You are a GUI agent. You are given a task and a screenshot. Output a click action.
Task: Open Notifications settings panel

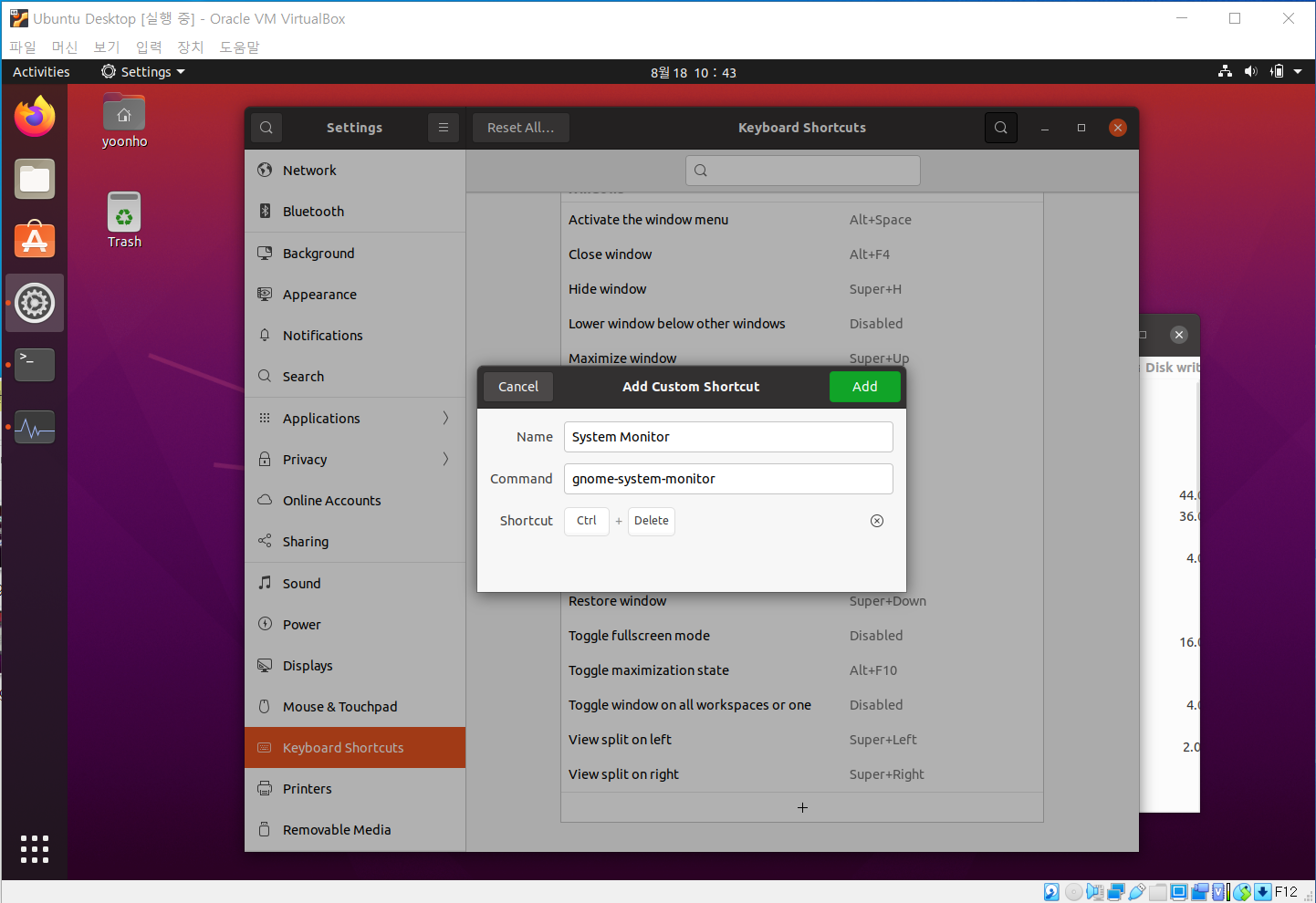pos(355,336)
